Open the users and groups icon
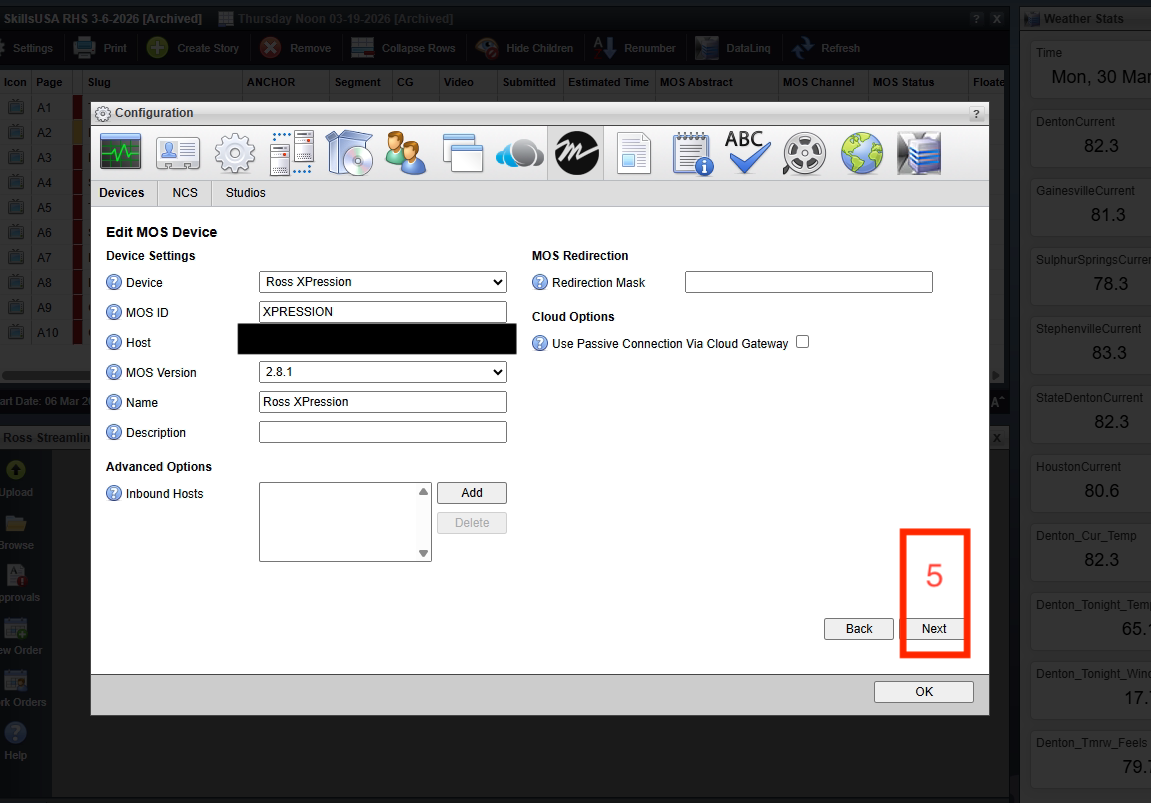Screen dimensions: 1151x803 pos(406,153)
